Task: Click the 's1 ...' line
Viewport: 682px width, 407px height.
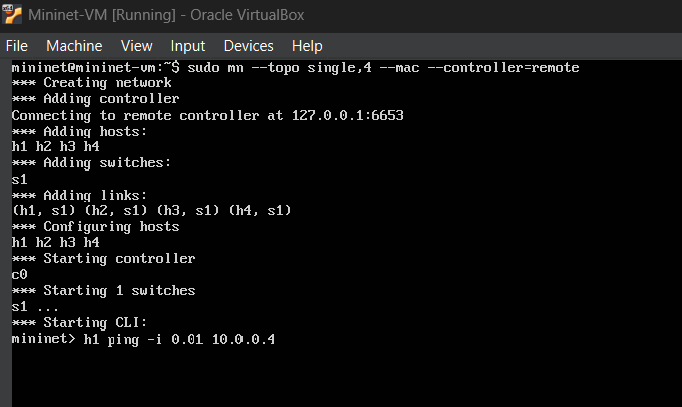Action: tap(35, 307)
